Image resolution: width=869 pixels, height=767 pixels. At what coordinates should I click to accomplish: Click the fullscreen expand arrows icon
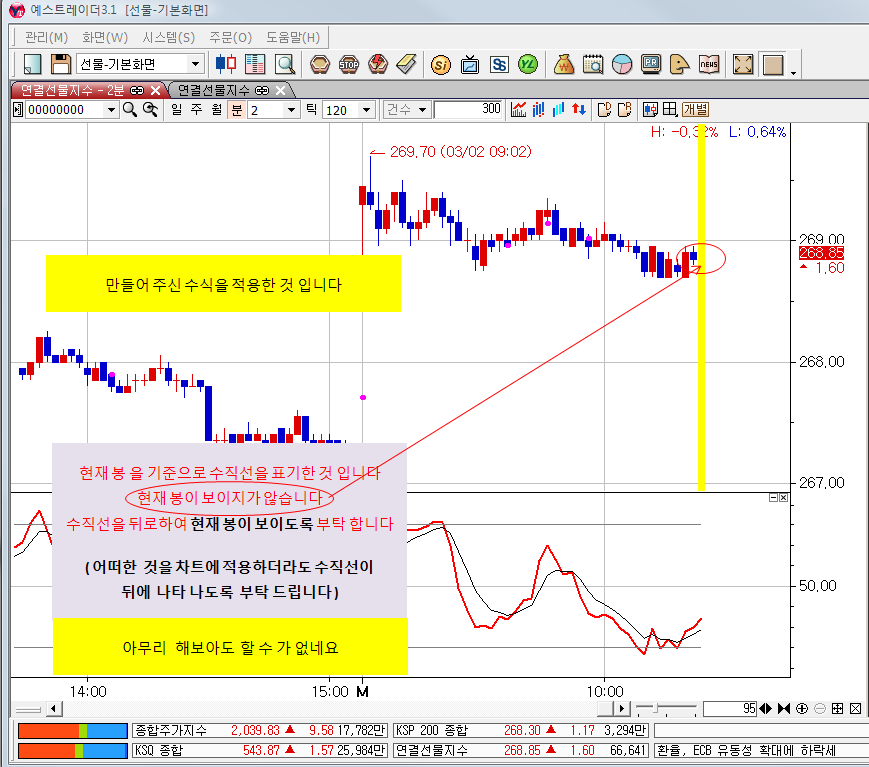(743, 64)
